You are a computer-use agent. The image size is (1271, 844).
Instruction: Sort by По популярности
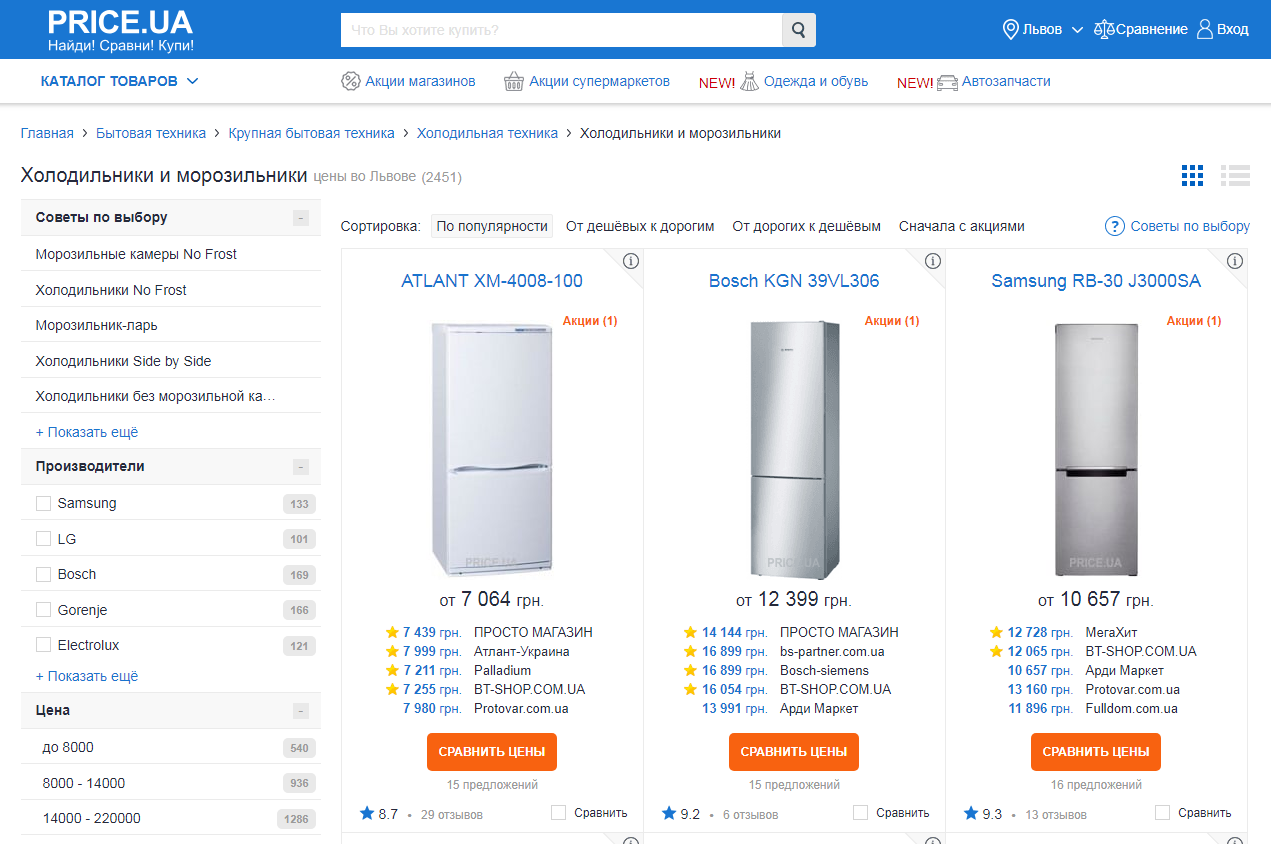tap(492, 226)
